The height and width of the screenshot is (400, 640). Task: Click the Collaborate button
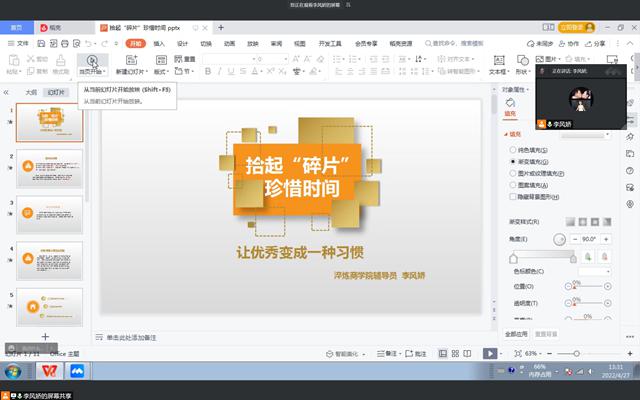pyautogui.click(x=569, y=43)
